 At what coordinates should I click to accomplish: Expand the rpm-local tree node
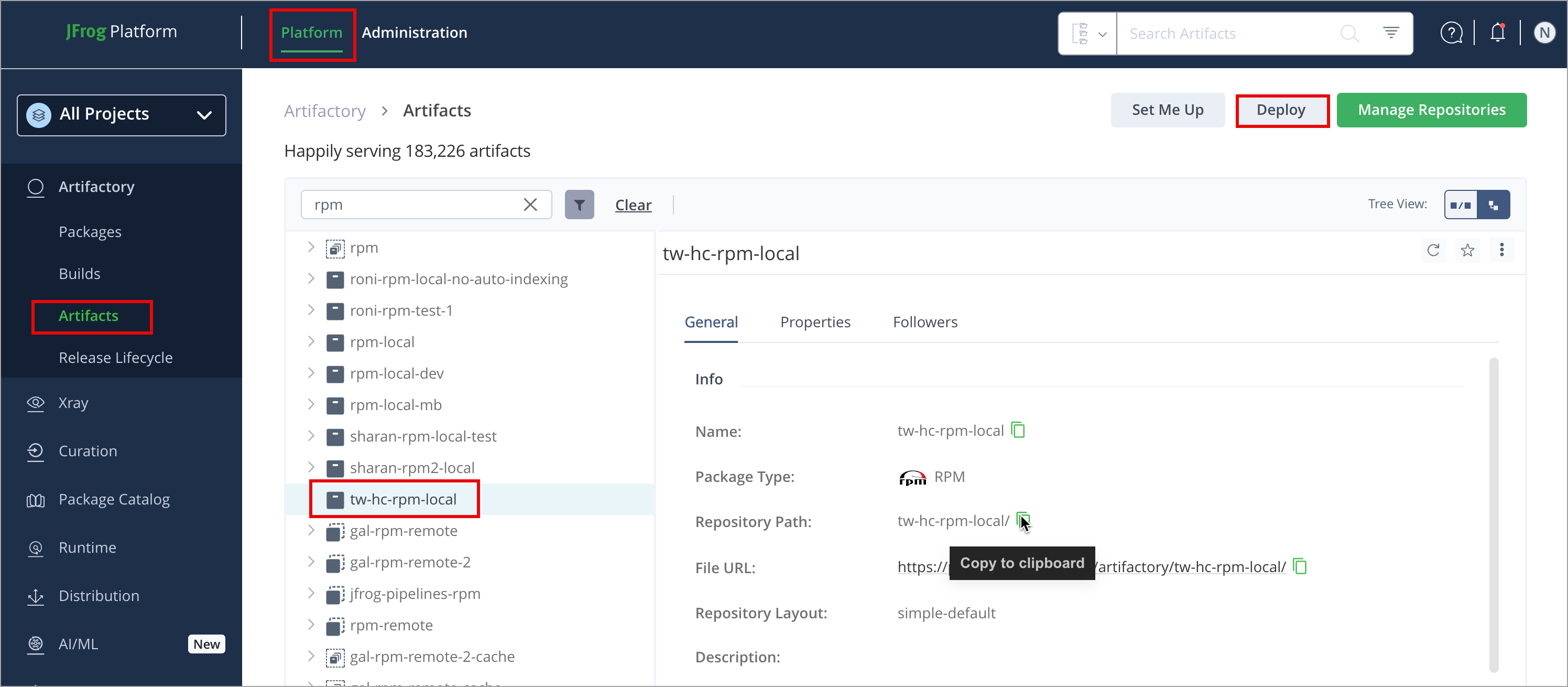(311, 342)
